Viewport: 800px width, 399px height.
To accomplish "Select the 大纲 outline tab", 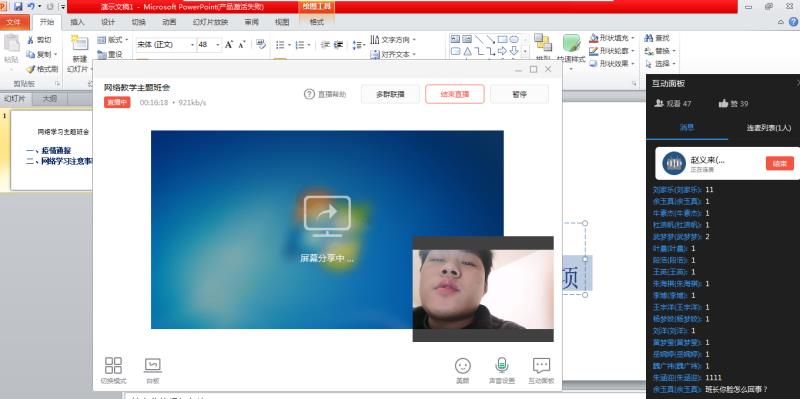I will point(49,99).
